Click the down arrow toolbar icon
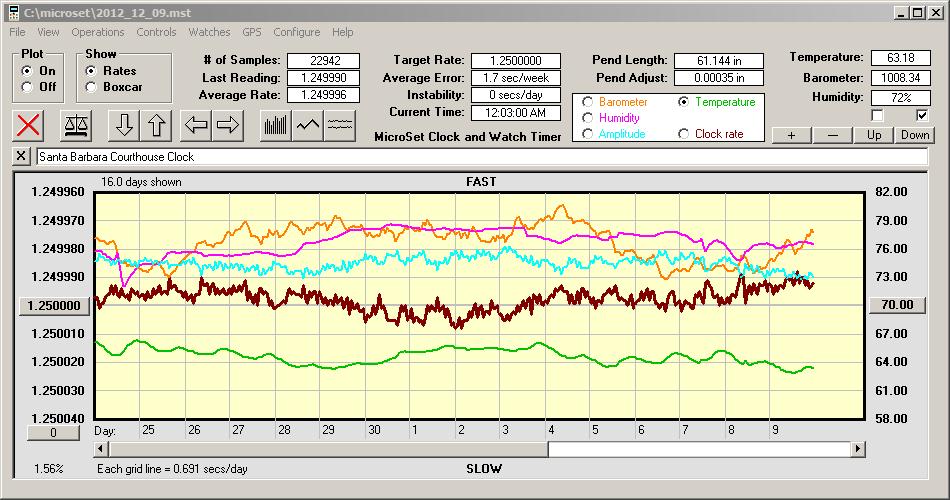This screenshot has height=500, width=950. tap(124, 125)
